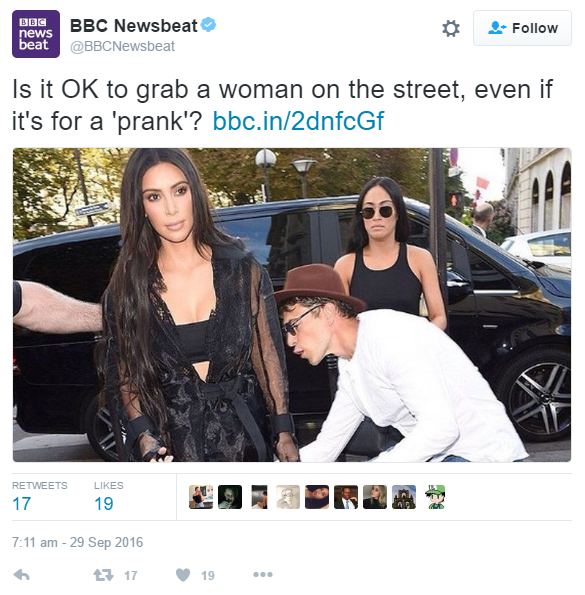Follow the BBC Newsbeat account
This screenshot has width=585, height=595.
[x=522, y=28]
